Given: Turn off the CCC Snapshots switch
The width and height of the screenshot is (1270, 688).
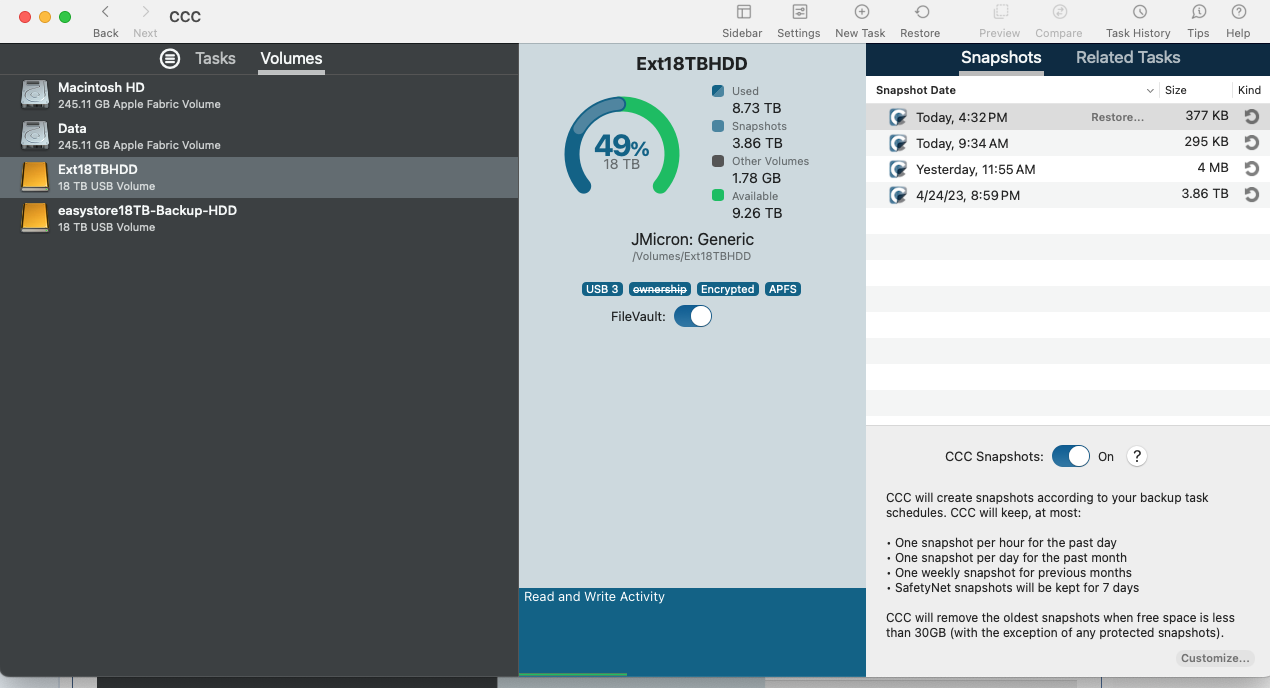Looking at the screenshot, I should coord(1071,456).
